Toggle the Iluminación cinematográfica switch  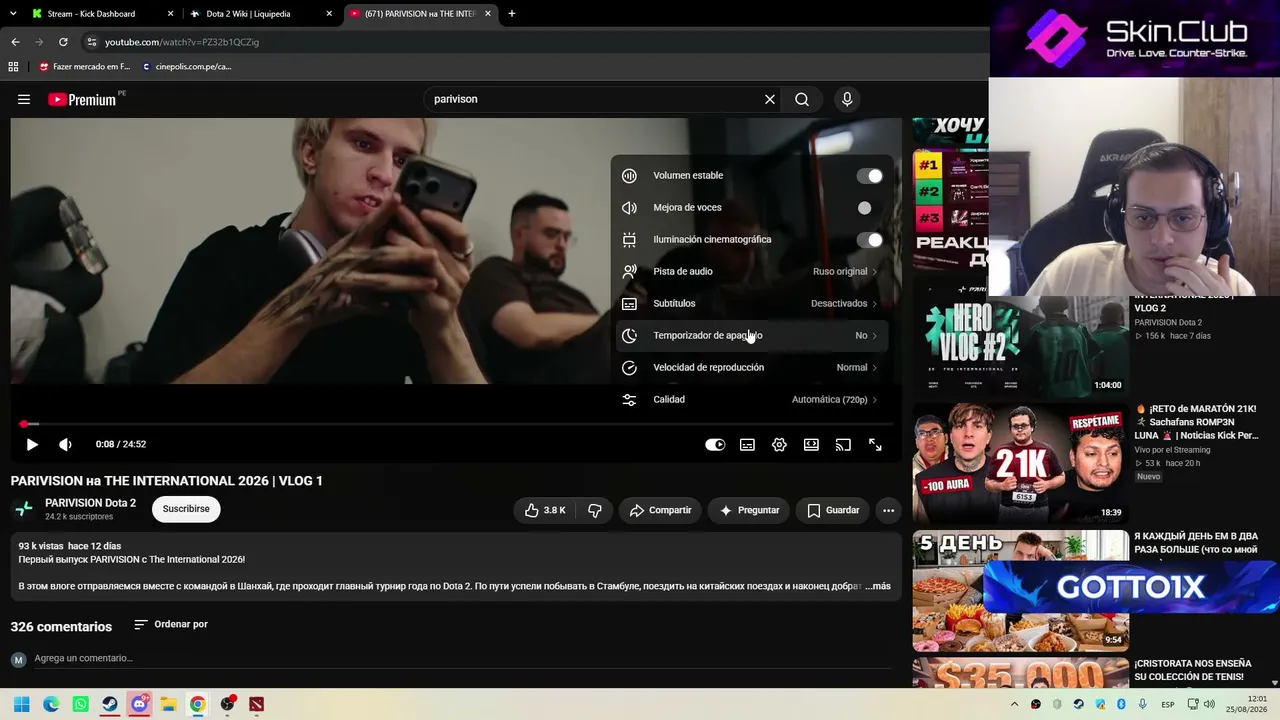pyautogui.click(x=869, y=240)
